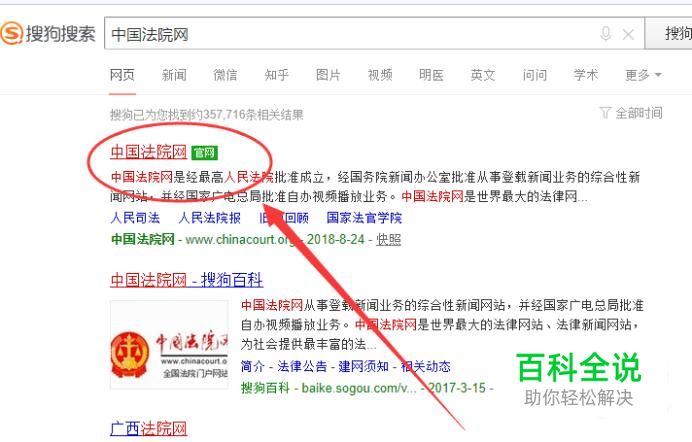Viewport: 692px width, 442px height.
Task: Open 中国法院网 - 搜狗百科 result
Action: click(x=187, y=280)
